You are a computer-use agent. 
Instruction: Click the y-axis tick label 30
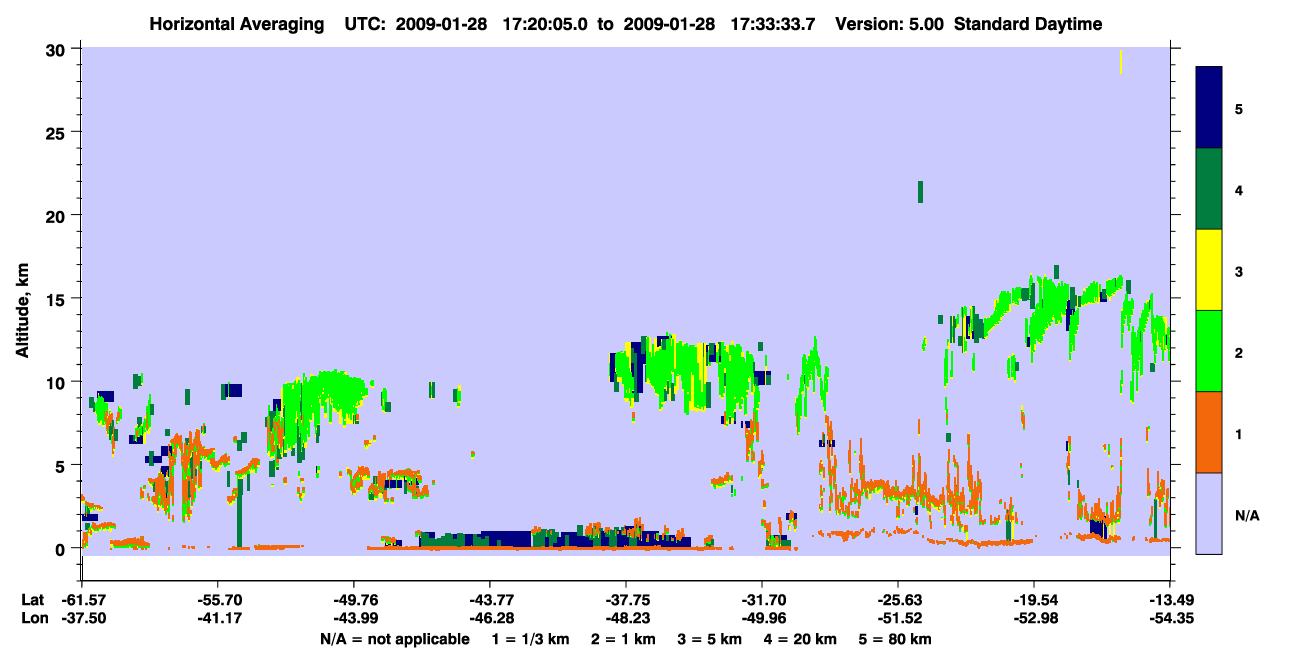click(x=58, y=49)
